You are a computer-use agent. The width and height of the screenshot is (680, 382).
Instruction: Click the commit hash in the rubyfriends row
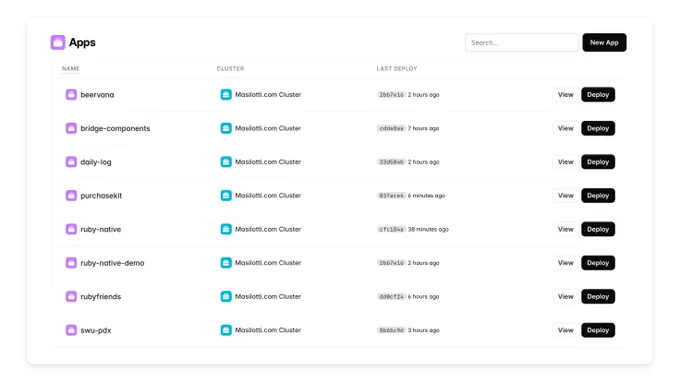coord(391,297)
